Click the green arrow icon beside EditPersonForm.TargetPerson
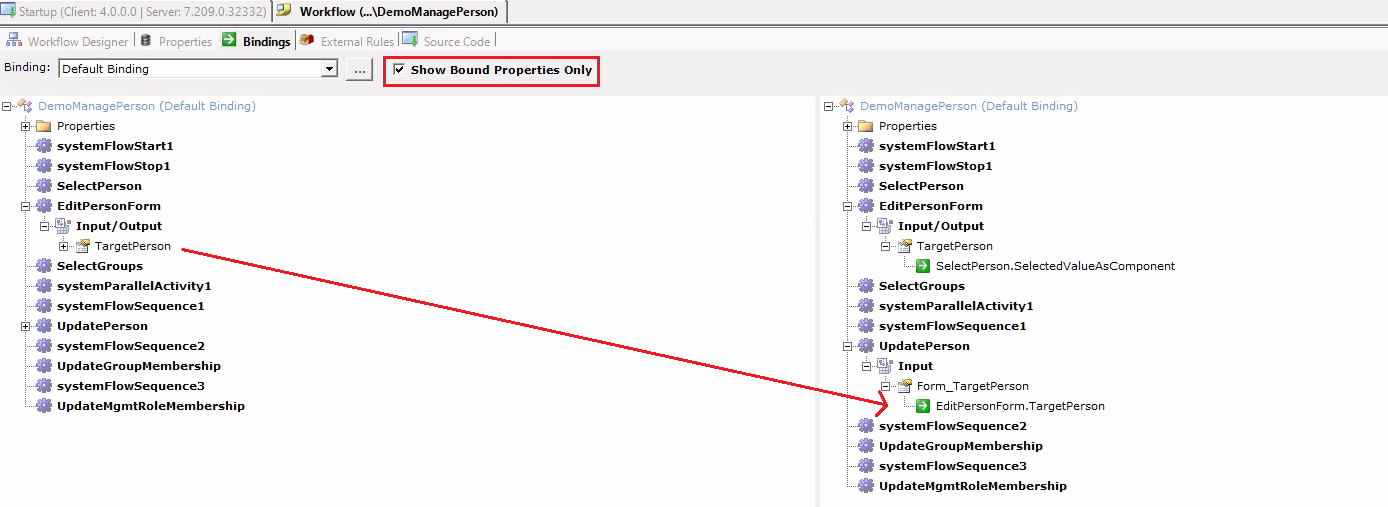This screenshot has width=1388, height=507. [923, 406]
